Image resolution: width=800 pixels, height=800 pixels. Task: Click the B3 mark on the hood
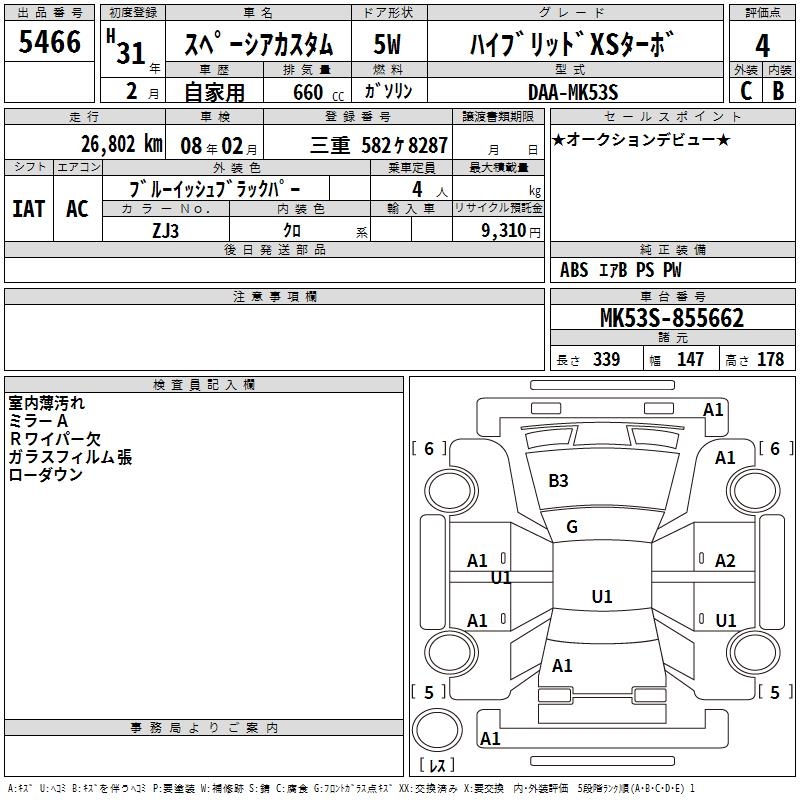558,481
